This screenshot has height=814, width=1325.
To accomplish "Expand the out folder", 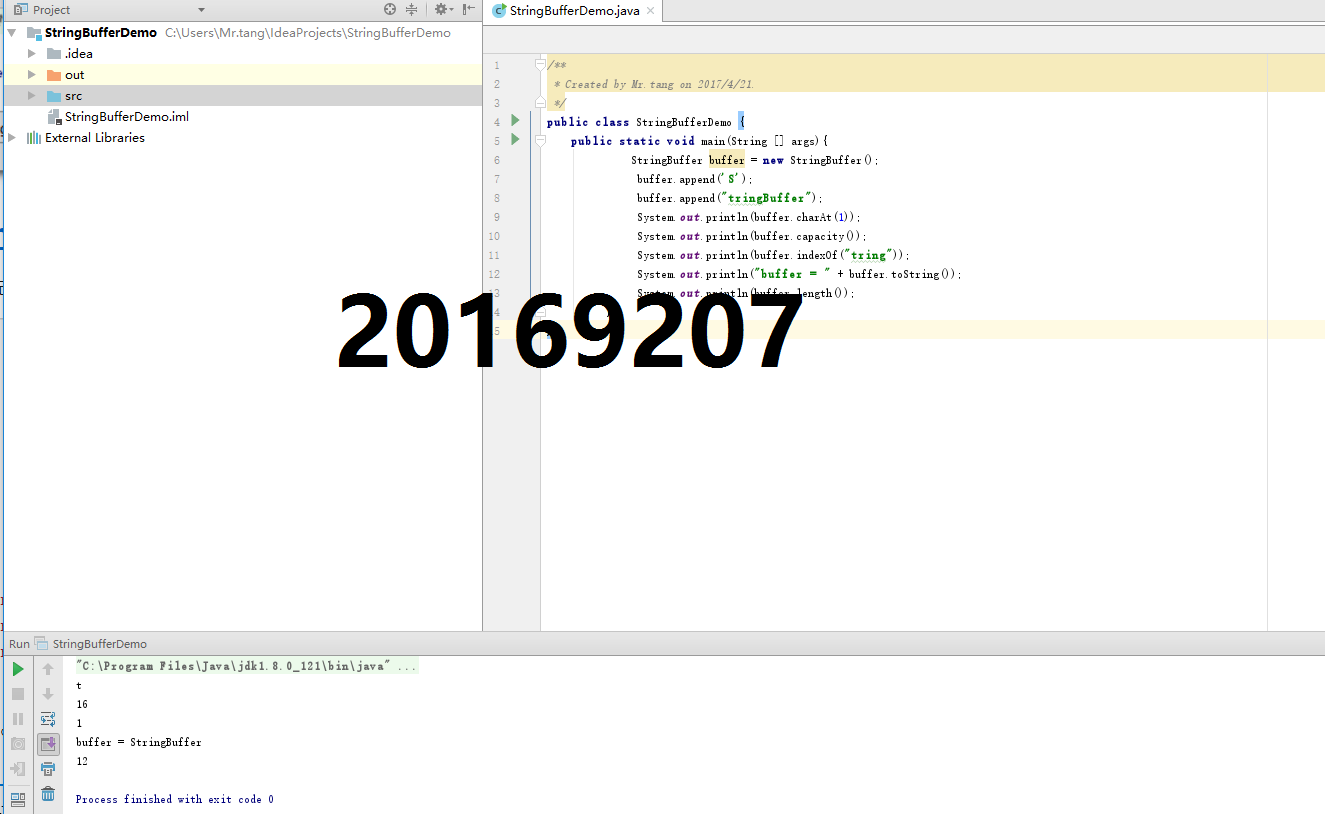I will click(32, 75).
